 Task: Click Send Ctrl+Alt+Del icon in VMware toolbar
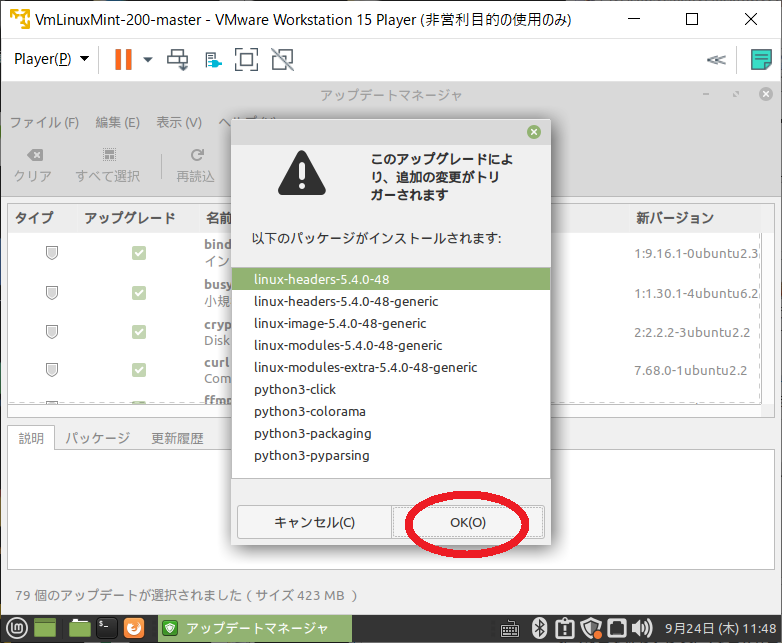click(x=178, y=59)
